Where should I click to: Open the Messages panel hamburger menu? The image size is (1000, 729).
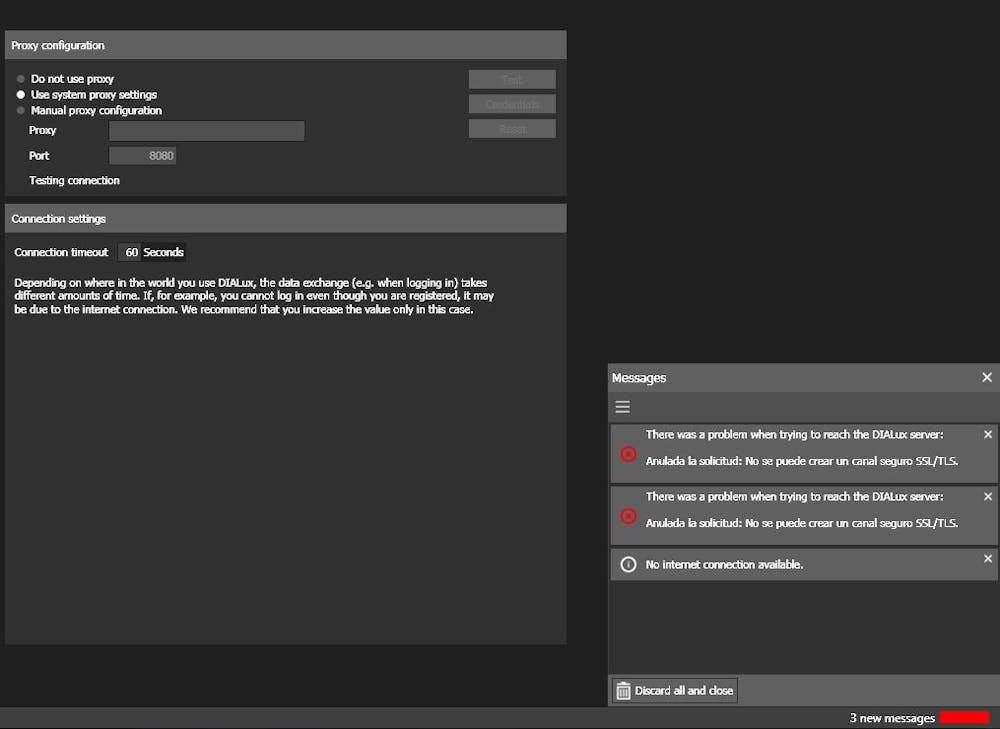623,407
